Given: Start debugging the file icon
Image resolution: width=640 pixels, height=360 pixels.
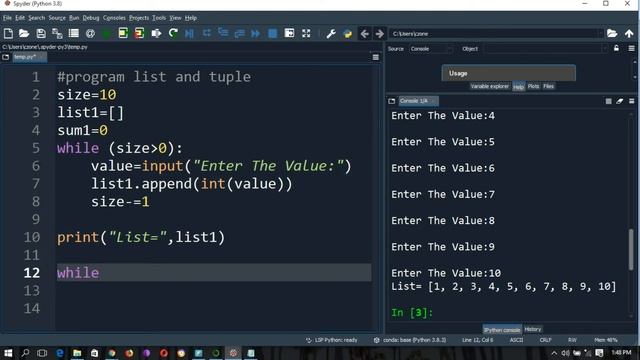Looking at the screenshot, I should 189,33.
